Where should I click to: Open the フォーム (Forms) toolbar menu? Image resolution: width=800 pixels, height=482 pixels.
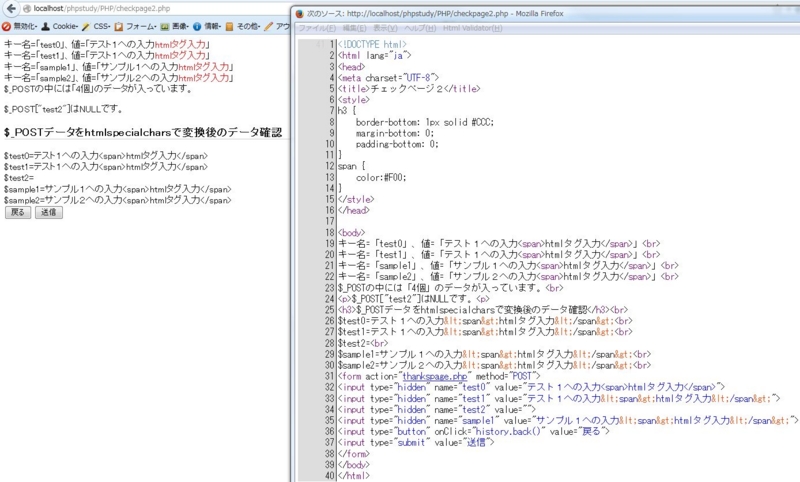[135, 26]
